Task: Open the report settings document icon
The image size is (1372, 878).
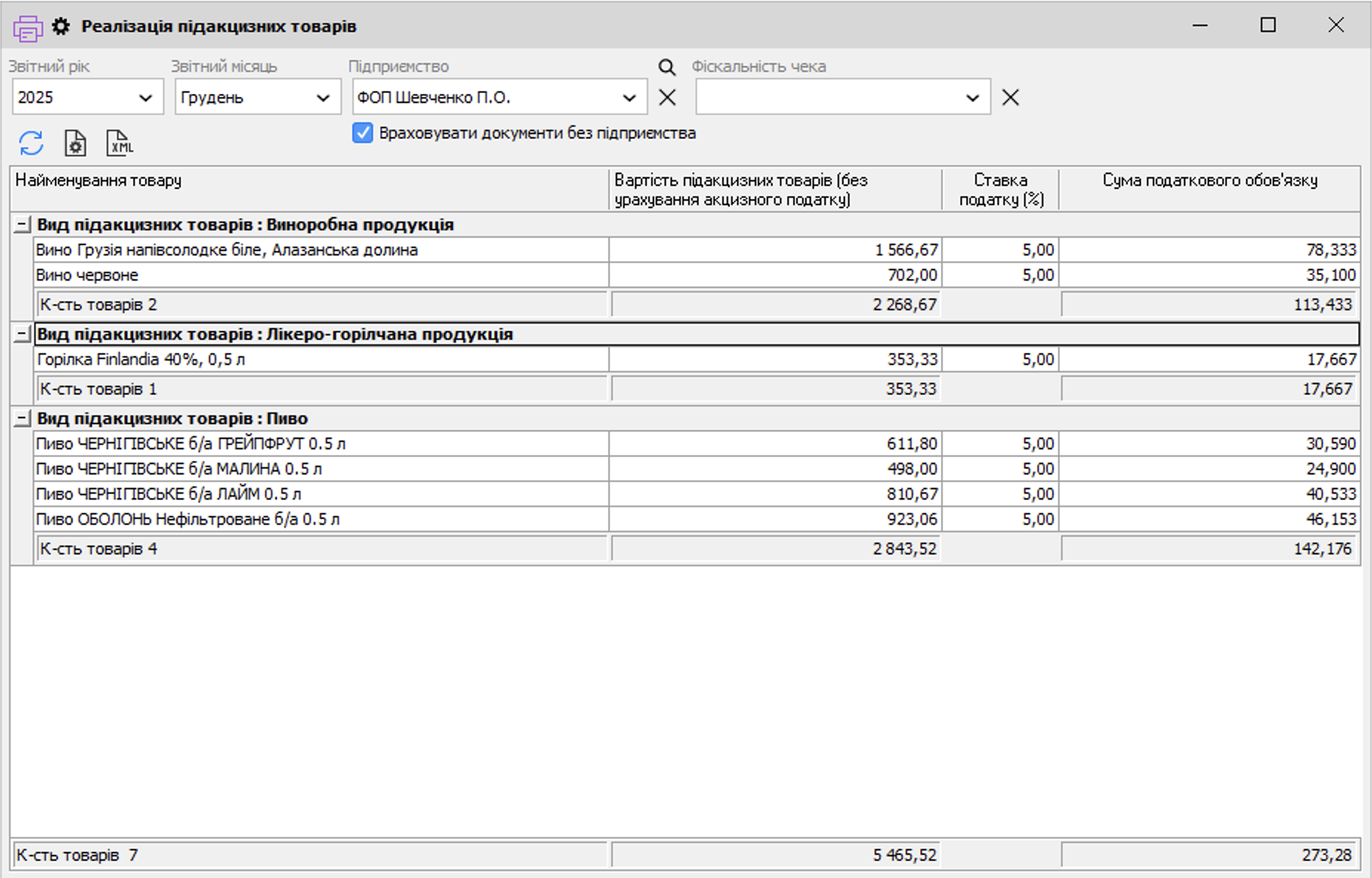Action: tap(75, 143)
